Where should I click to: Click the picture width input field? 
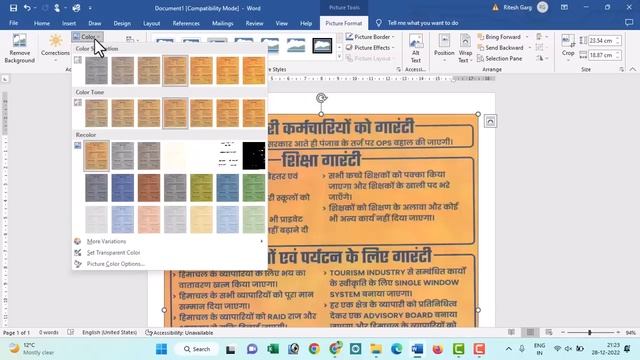[x=602, y=55]
